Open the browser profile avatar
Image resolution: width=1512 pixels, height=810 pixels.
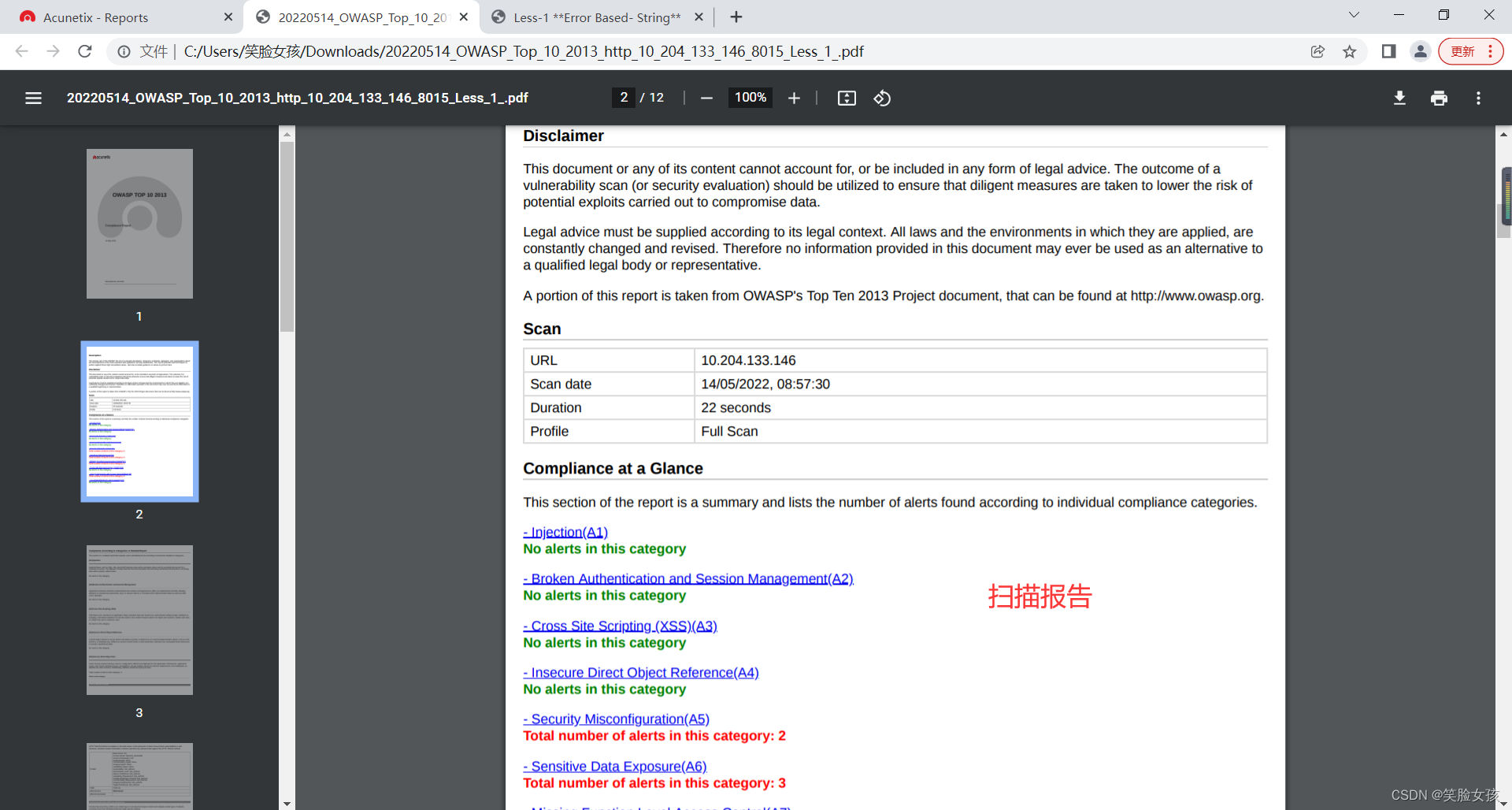click(1421, 51)
